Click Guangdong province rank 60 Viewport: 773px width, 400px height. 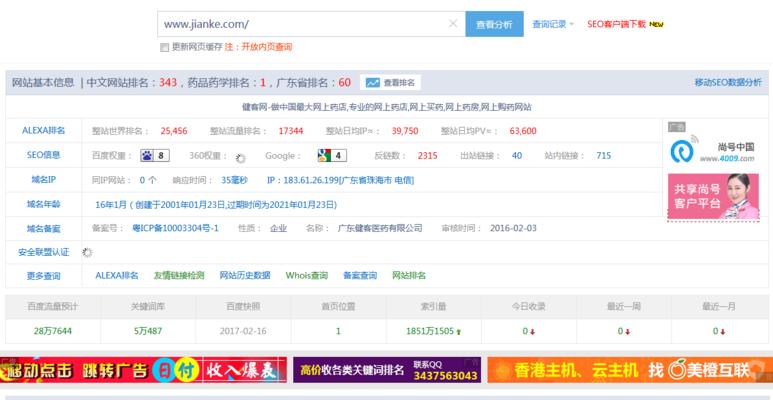tap(345, 82)
